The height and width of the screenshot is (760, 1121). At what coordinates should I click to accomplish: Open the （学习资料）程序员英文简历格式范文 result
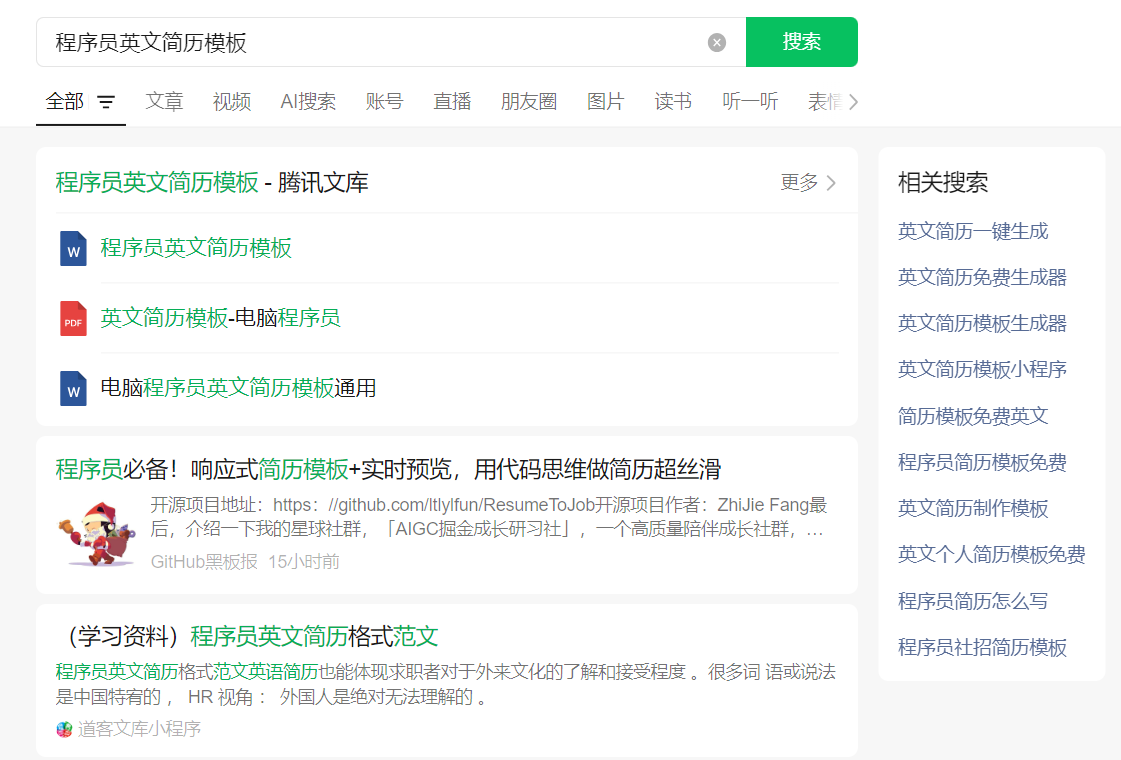247,636
